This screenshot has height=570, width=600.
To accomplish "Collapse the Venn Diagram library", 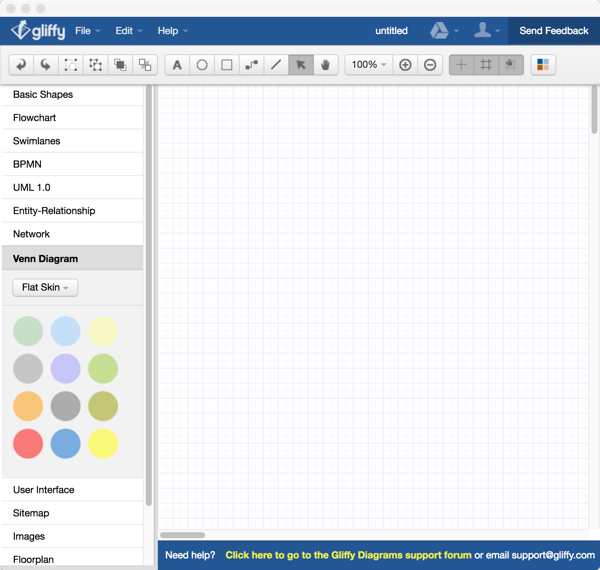I will [x=72, y=259].
